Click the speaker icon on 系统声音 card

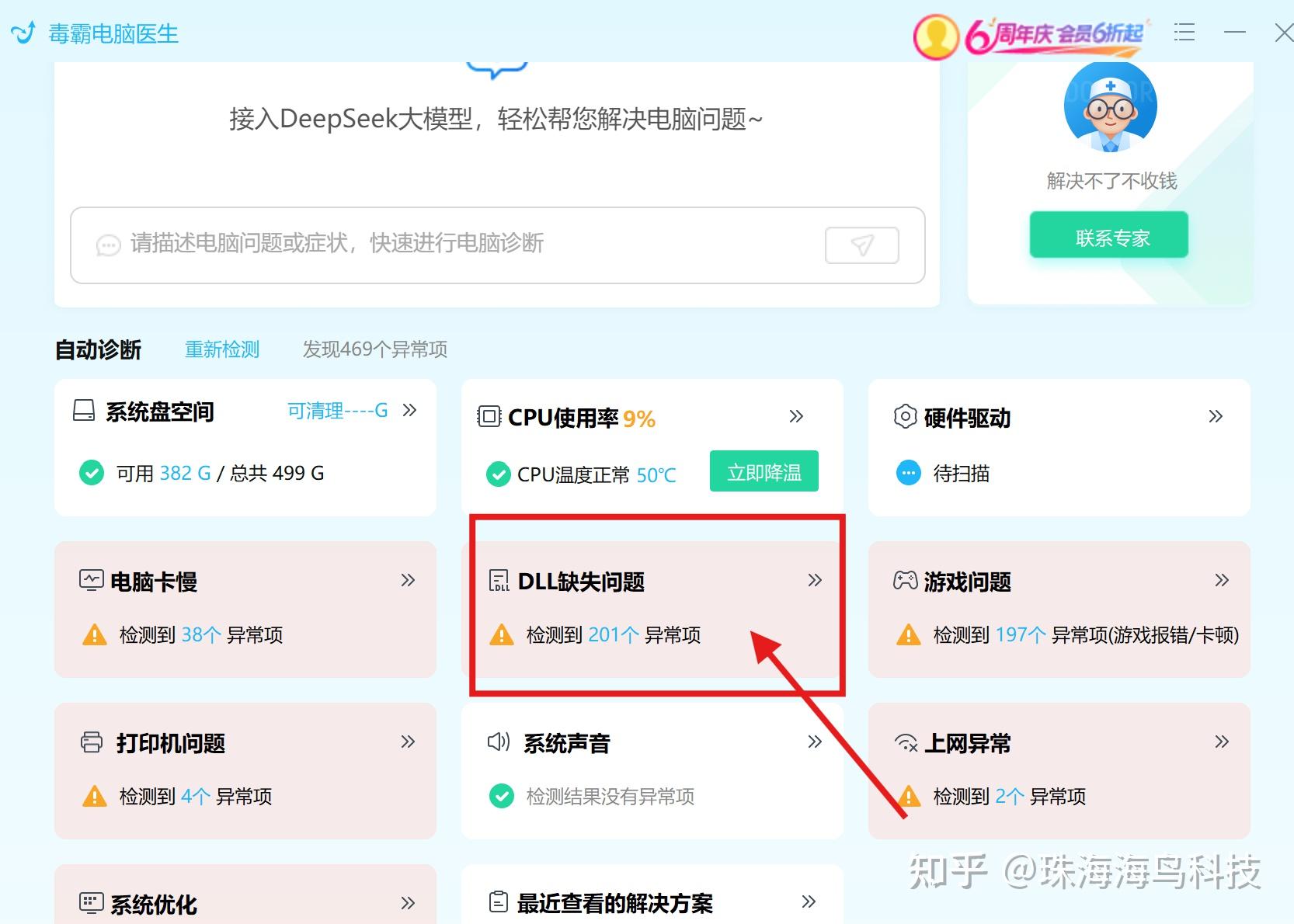[497, 742]
